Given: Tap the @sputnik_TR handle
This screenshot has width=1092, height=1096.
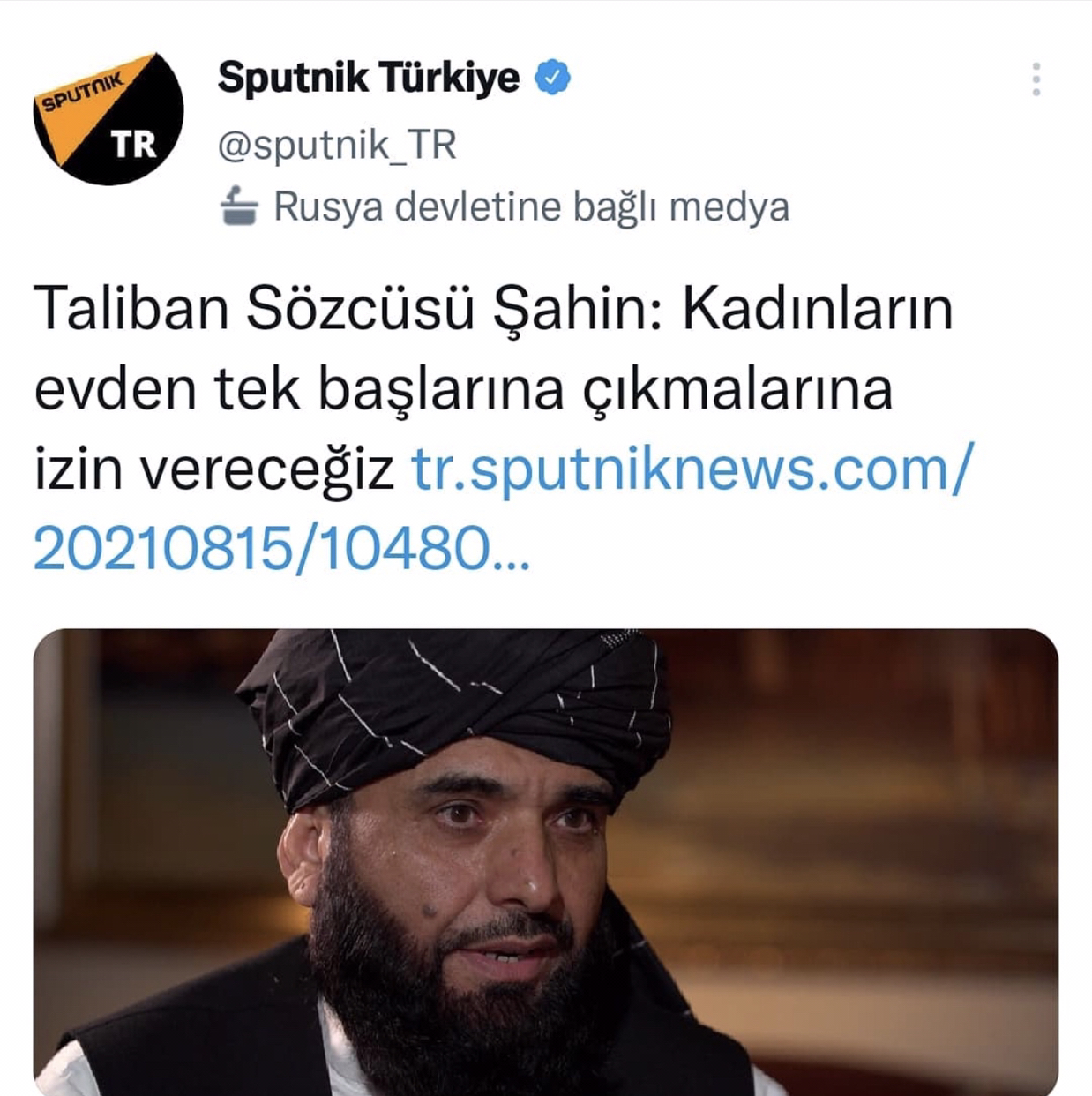Looking at the screenshot, I should click(x=337, y=145).
